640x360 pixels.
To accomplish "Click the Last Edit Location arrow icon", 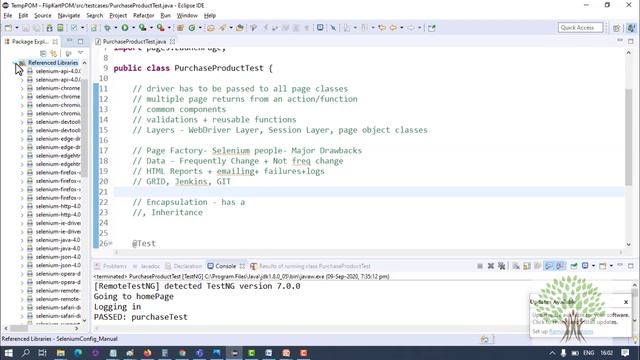I will [382, 28].
